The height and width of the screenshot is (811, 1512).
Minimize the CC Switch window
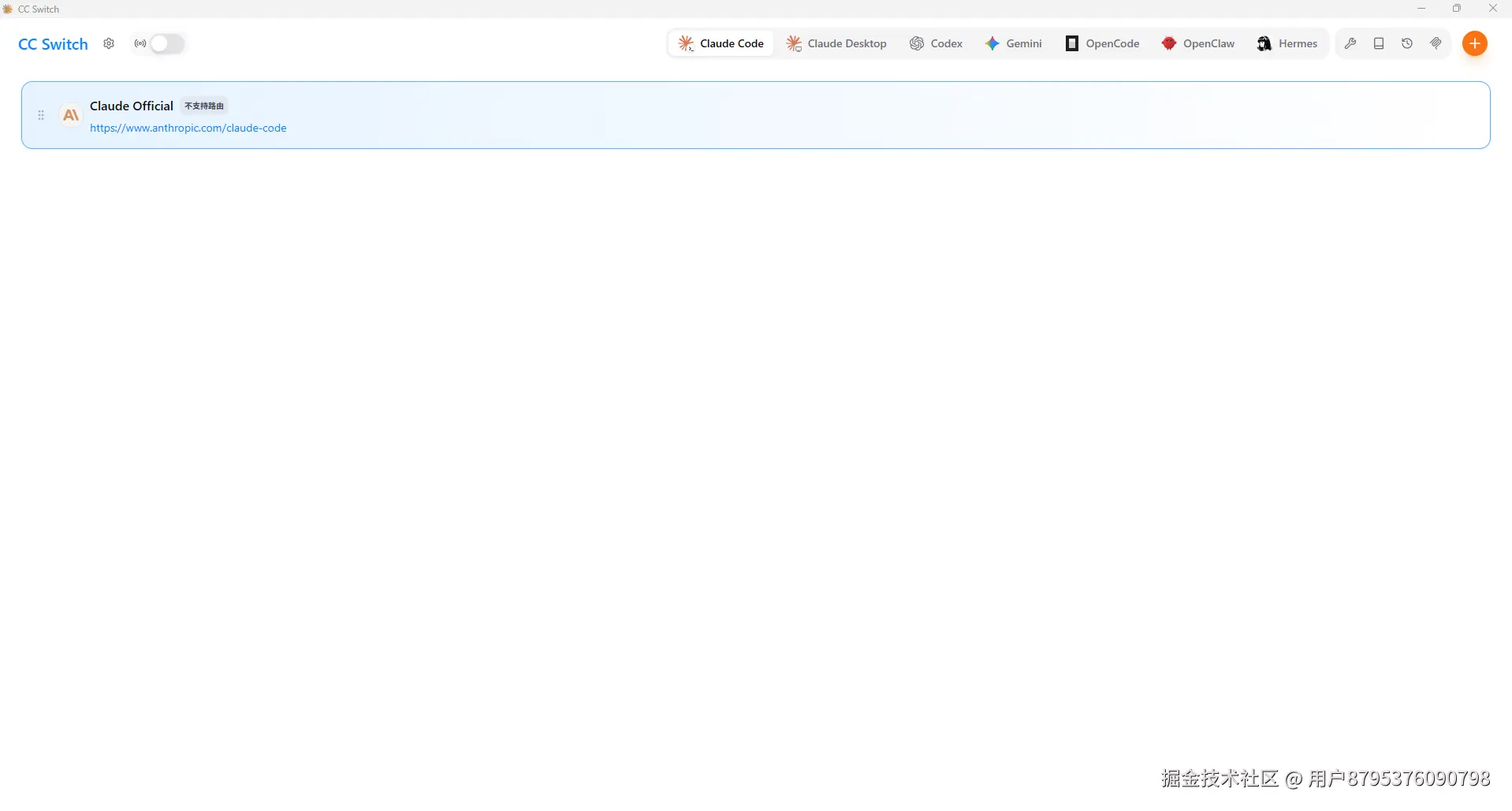[1421, 9]
